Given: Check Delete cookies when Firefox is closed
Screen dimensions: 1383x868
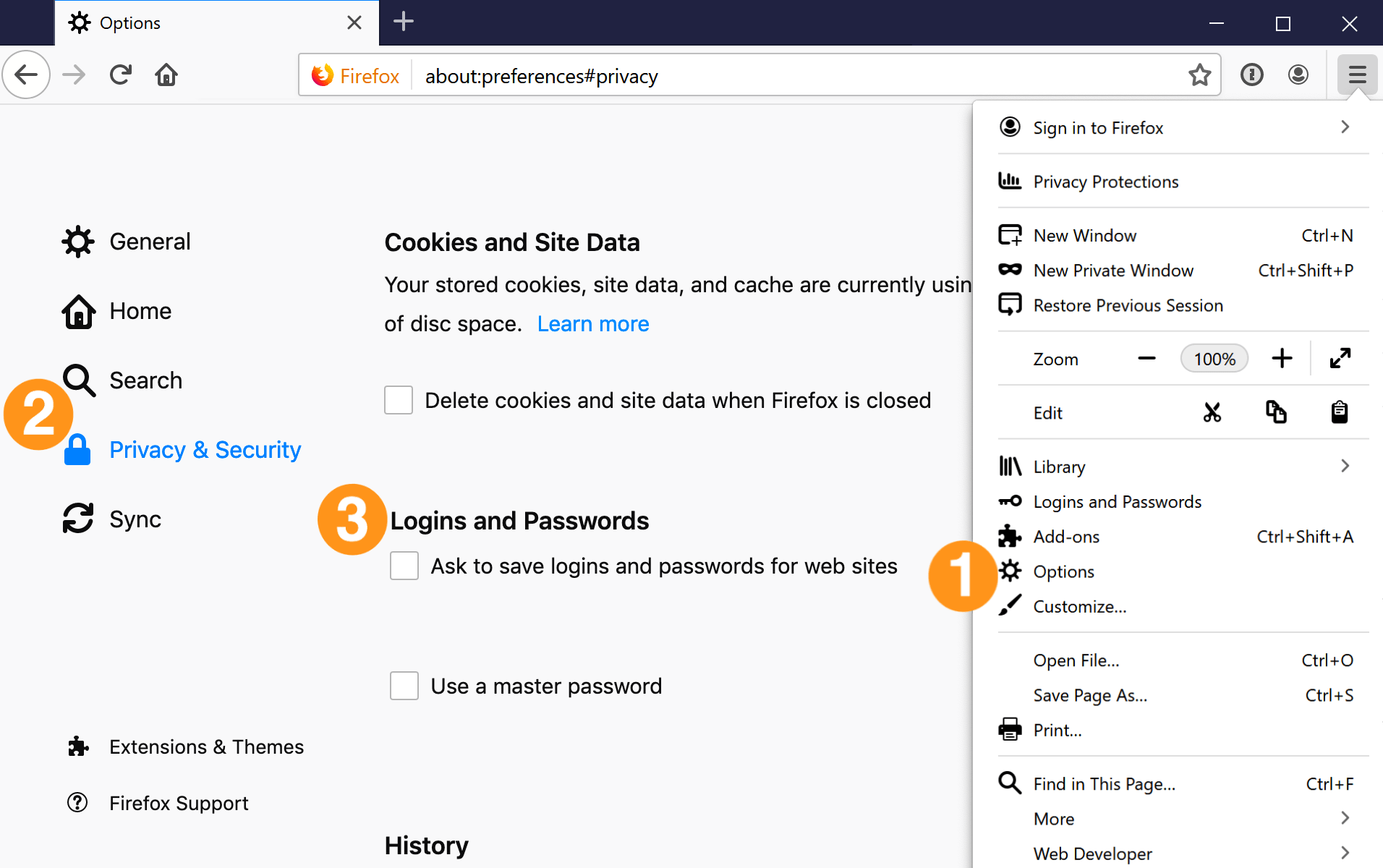Looking at the screenshot, I should click(398, 400).
